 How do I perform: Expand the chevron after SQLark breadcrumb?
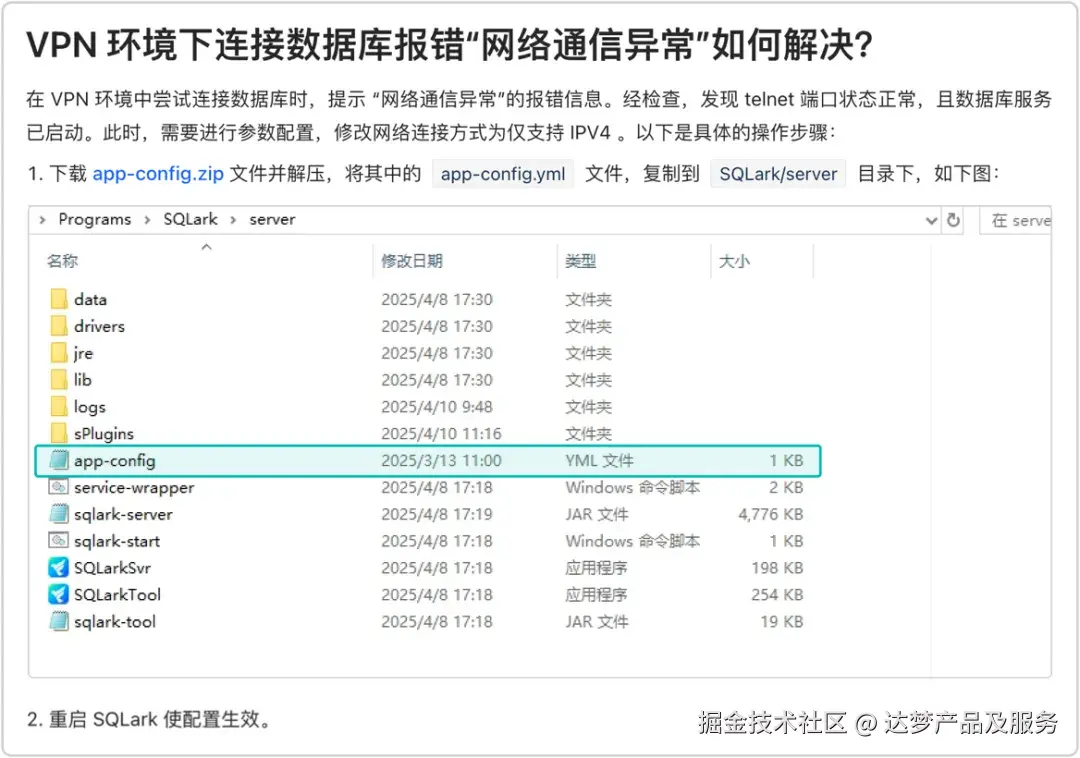[233, 220]
